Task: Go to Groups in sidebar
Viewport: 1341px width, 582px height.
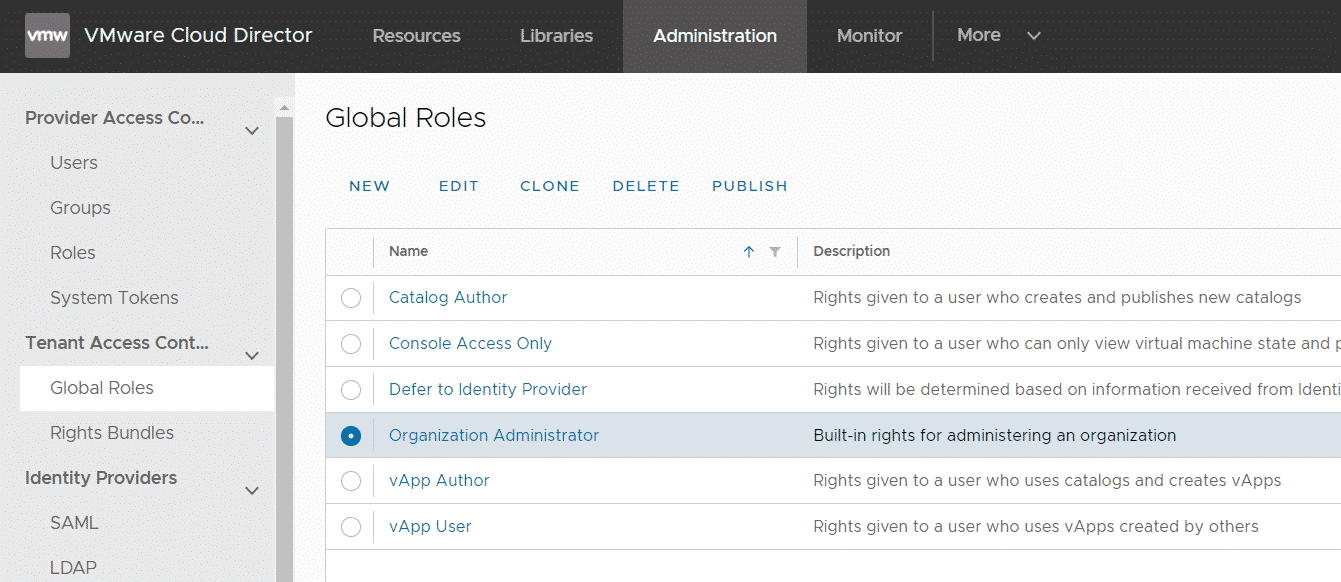Action: pyautogui.click(x=80, y=208)
